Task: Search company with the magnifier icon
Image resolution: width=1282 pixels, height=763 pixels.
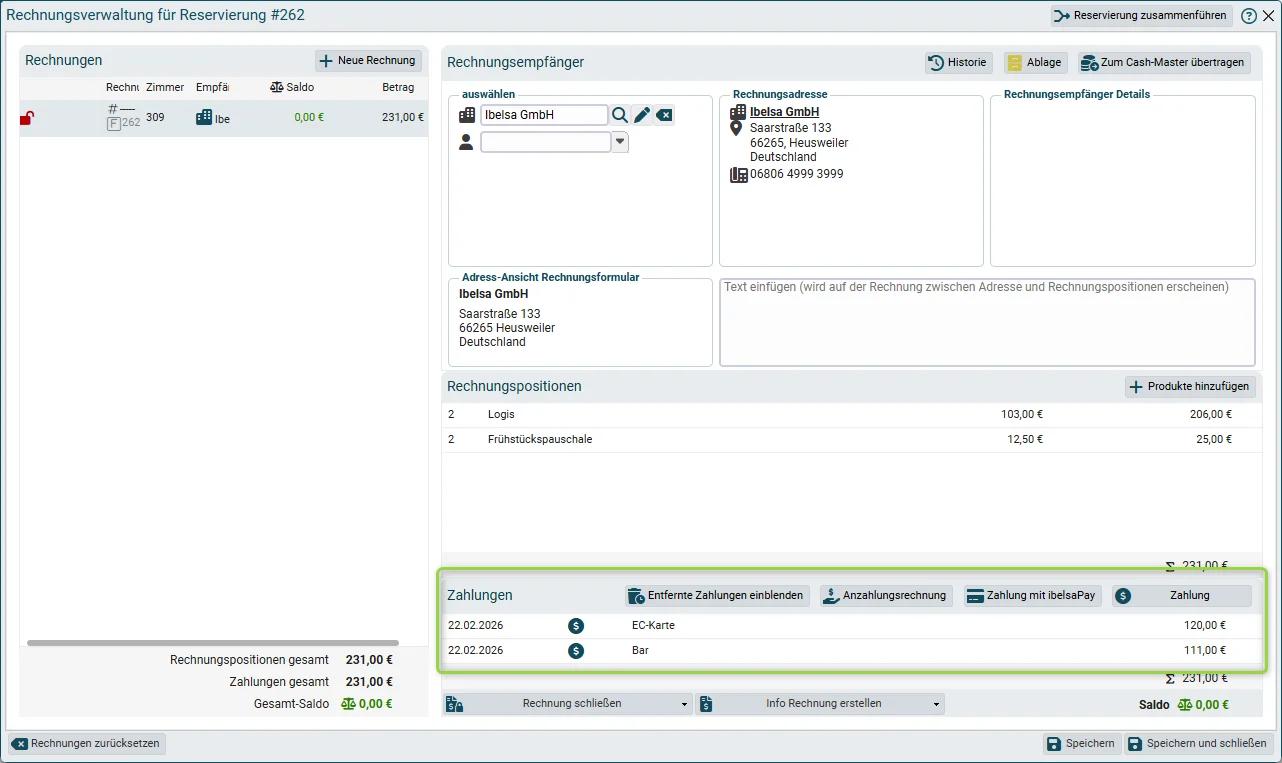Action: (620, 115)
